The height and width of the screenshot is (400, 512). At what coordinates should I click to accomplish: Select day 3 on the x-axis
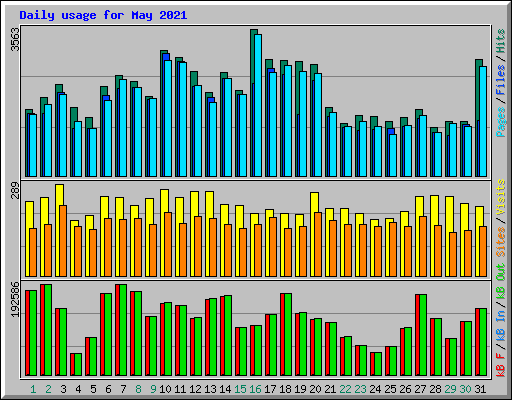(x=63, y=389)
